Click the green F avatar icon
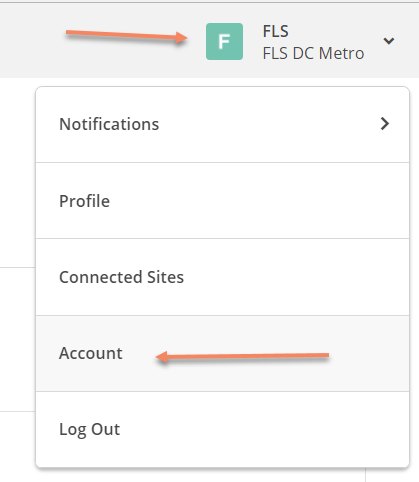This screenshot has height=482, width=419. click(x=224, y=42)
